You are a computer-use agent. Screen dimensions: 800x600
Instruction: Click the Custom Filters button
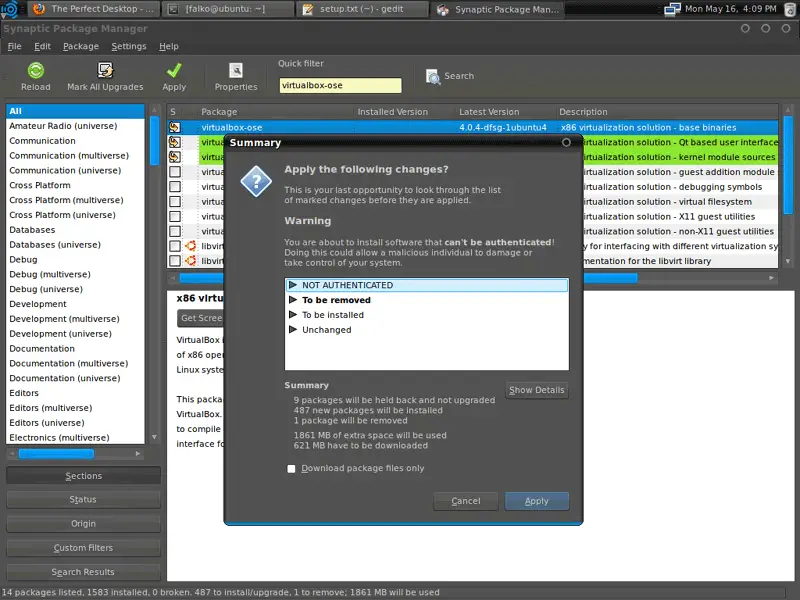[83, 547]
